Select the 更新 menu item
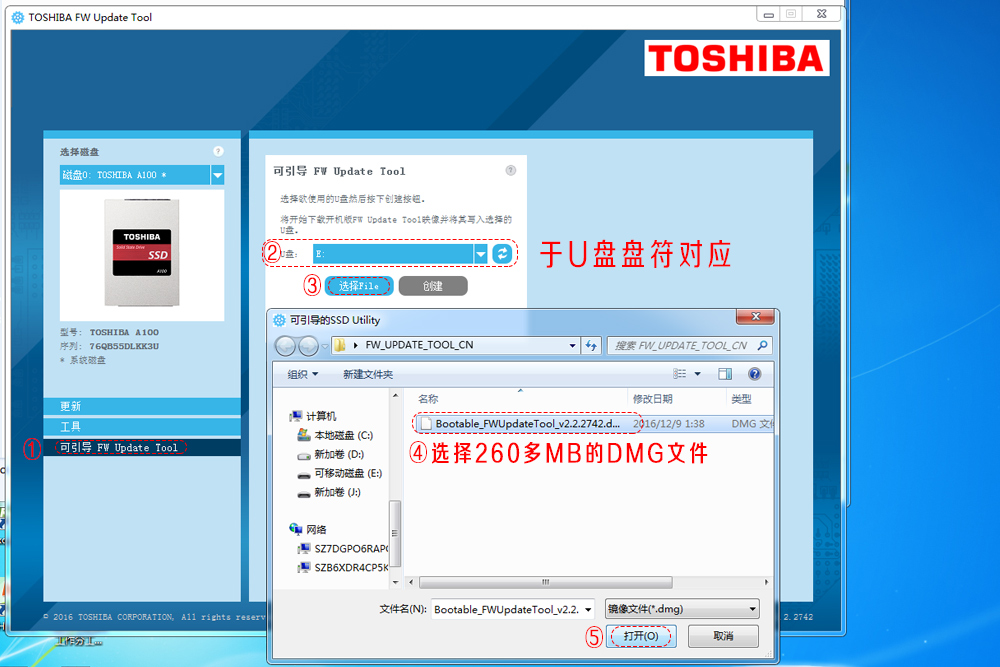The width and height of the screenshot is (1000, 667). tap(142, 406)
